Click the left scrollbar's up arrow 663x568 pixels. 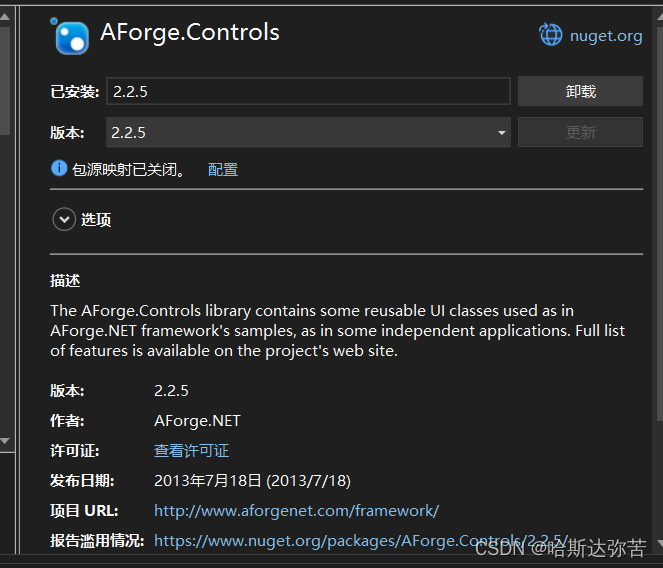pyautogui.click(x=5, y=17)
